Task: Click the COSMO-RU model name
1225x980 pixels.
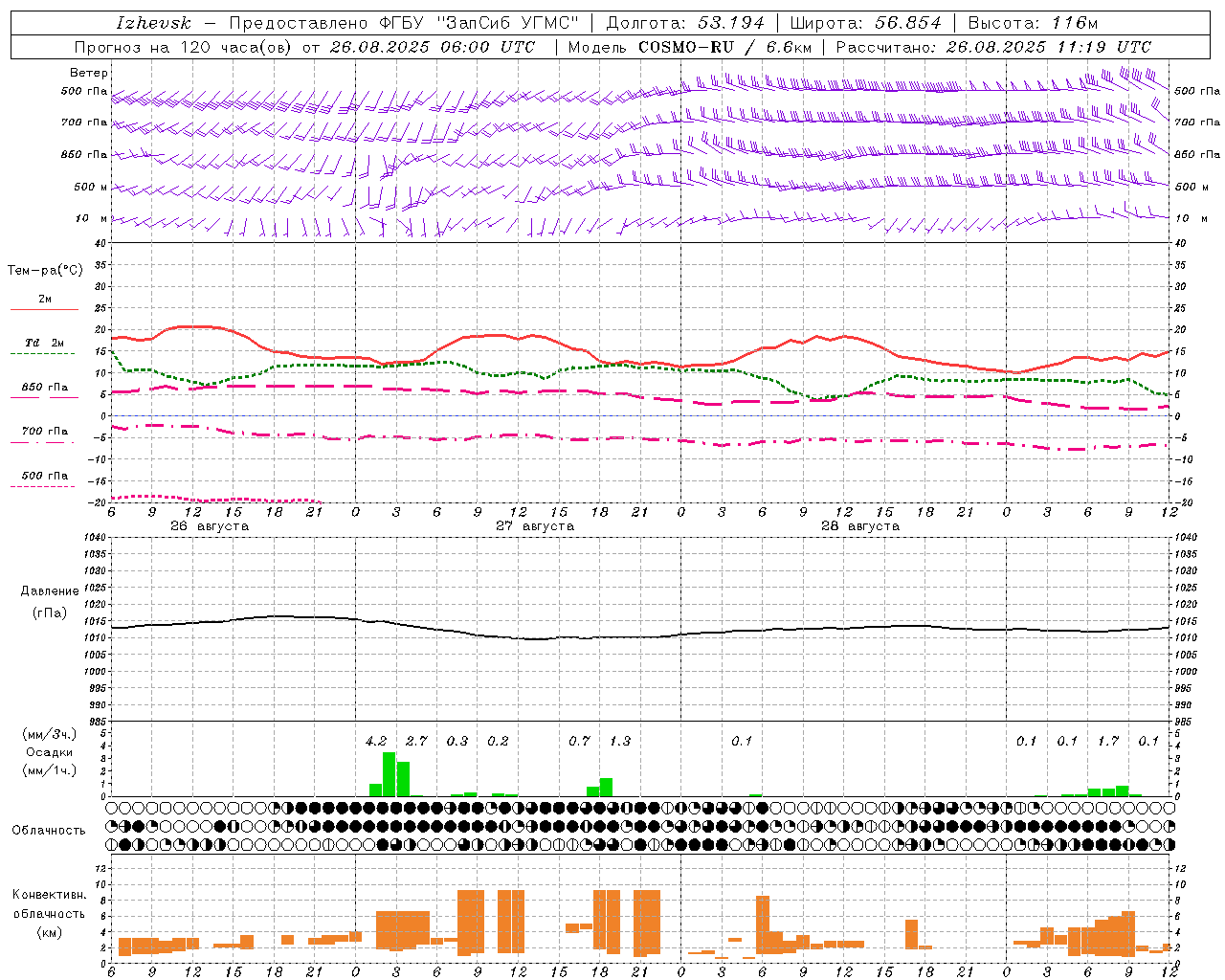Action: coord(686,47)
